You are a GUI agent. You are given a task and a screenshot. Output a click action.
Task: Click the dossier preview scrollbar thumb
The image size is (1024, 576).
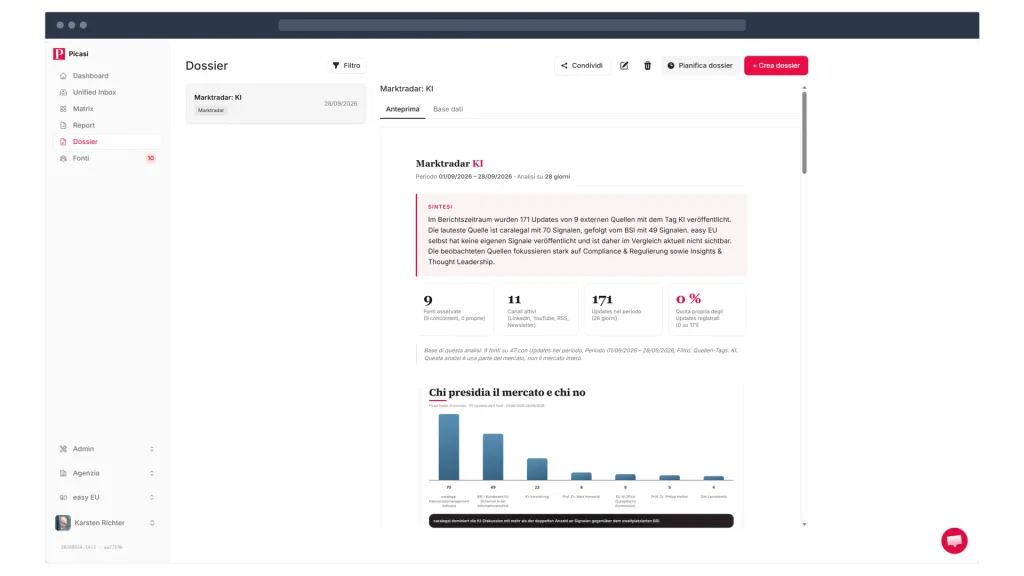(804, 133)
